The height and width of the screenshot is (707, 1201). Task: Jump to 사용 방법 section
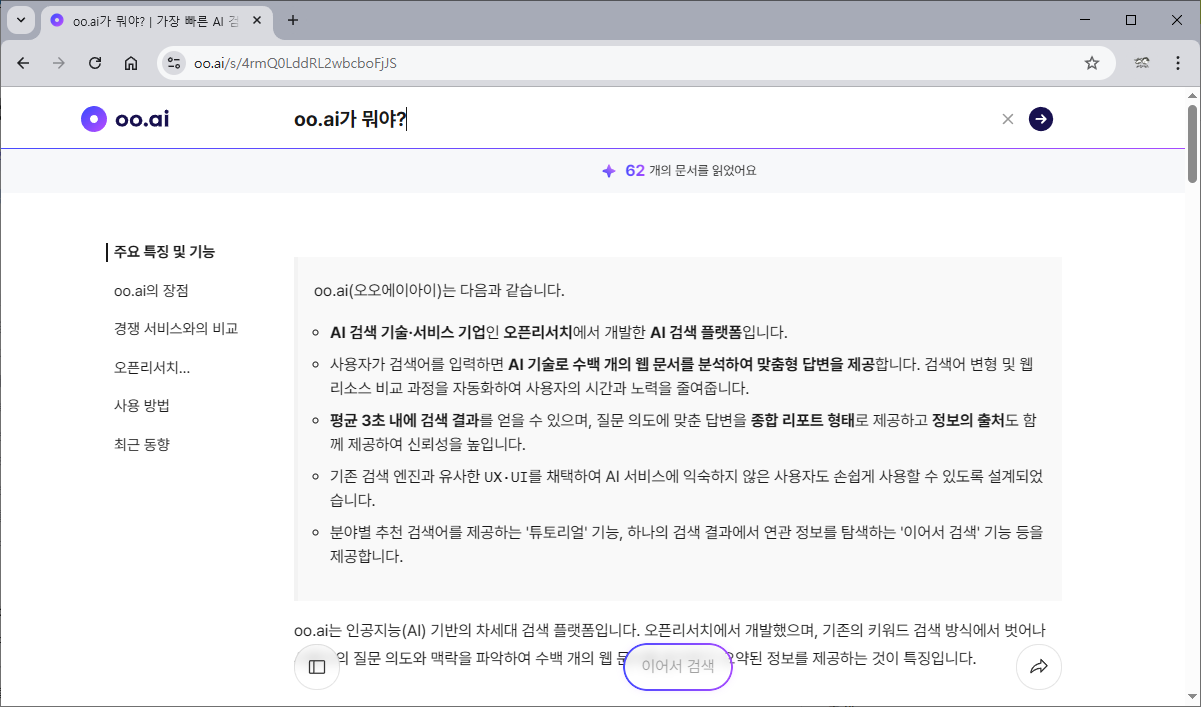click(x=142, y=406)
